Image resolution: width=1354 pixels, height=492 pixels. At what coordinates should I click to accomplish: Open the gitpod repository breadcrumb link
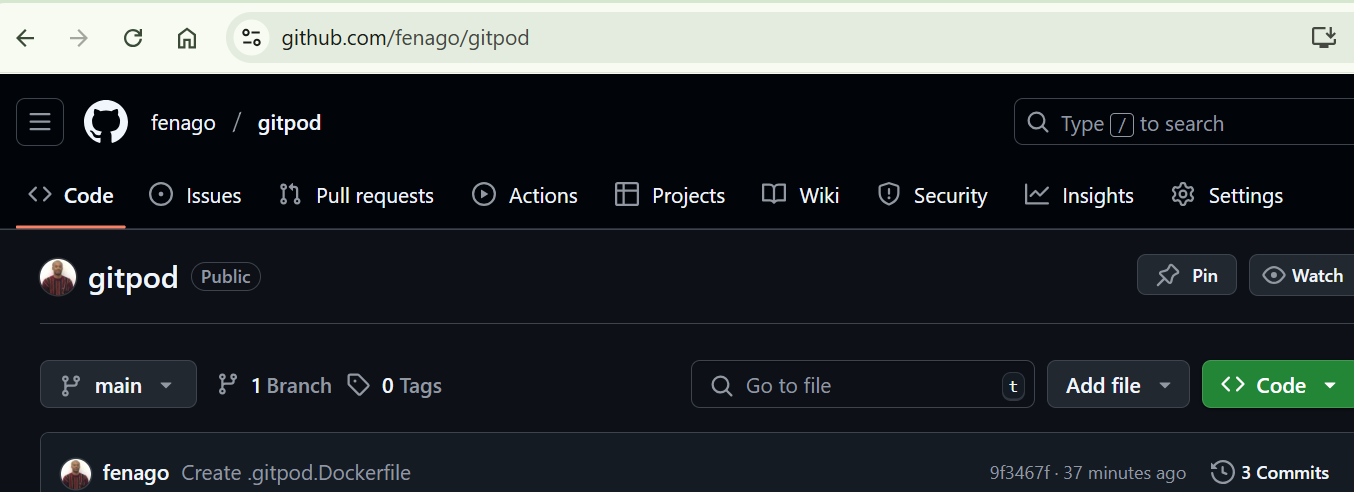pos(289,123)
